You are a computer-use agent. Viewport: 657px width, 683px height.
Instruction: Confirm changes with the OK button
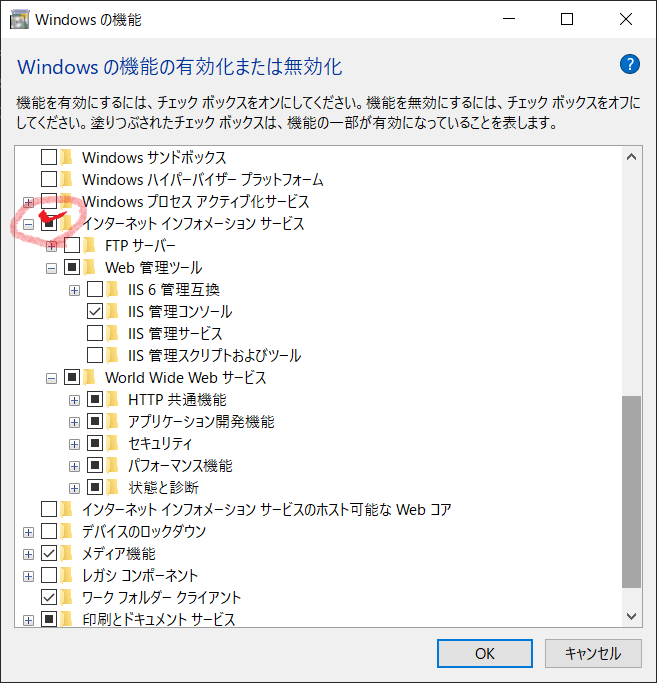click(x=484, y=653)
